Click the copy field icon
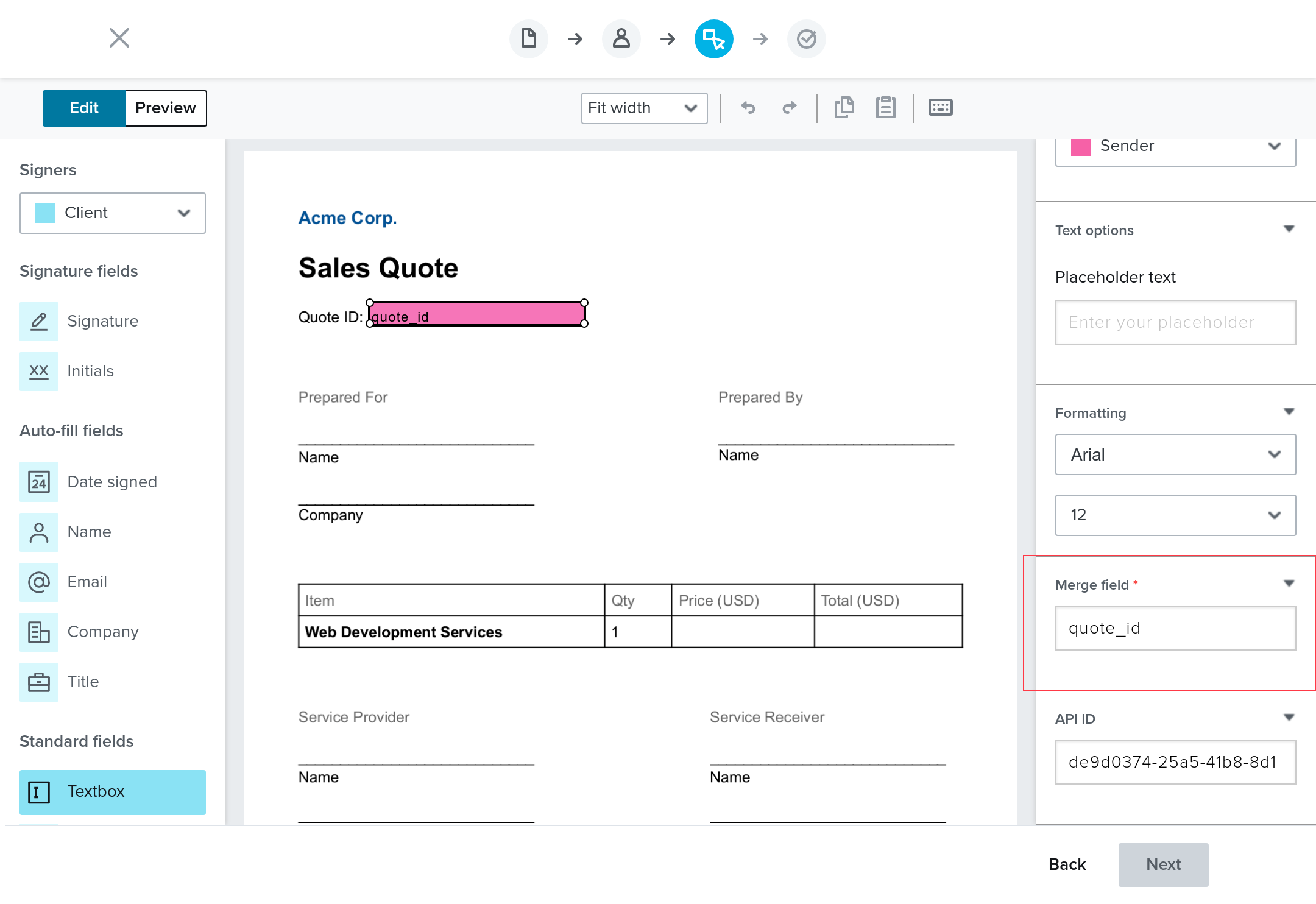The width and height of the screenshot is (1316, 904). point(844,108)
